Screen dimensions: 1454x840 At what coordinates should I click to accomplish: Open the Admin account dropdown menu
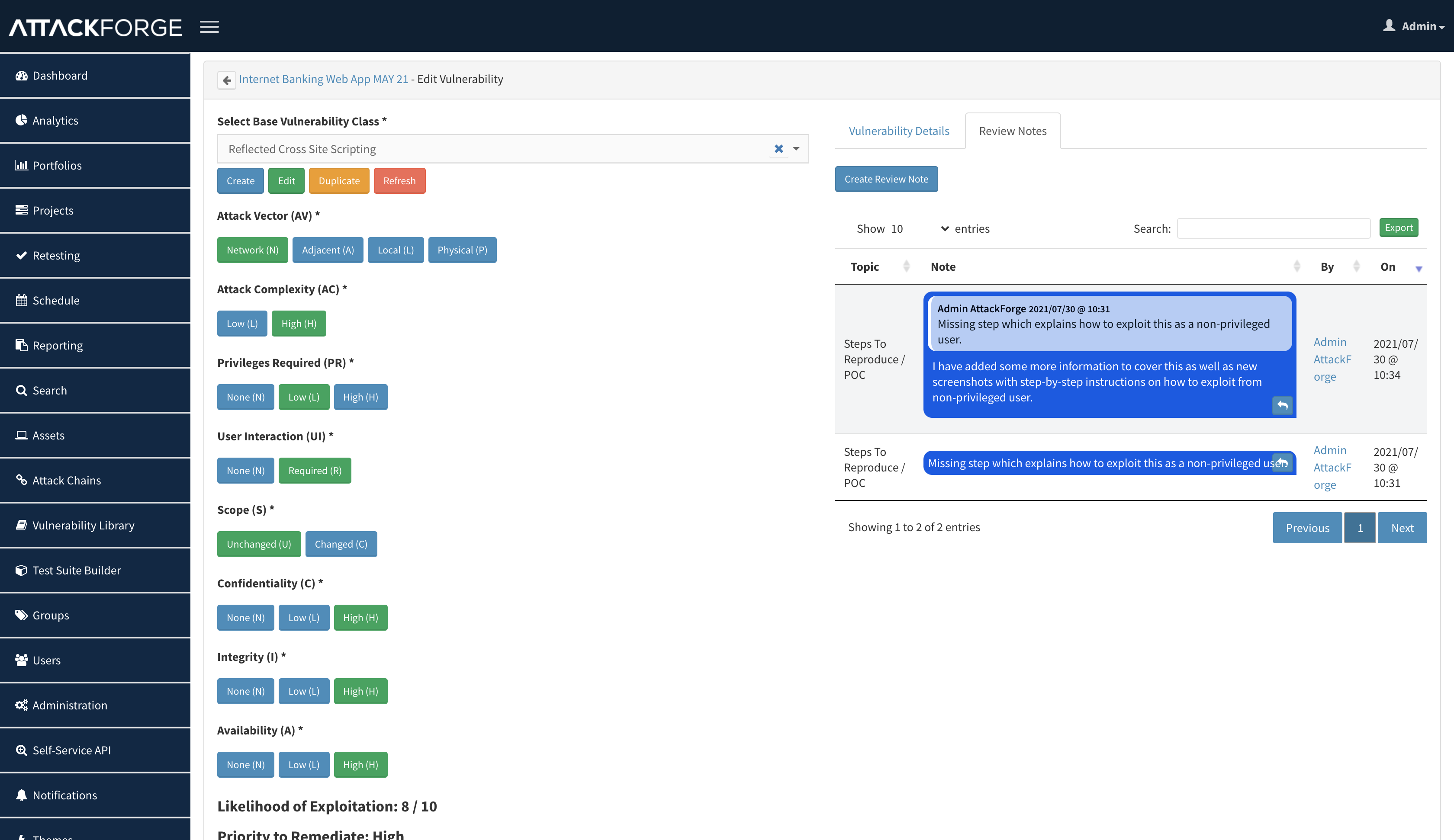tap(1423, 26)
